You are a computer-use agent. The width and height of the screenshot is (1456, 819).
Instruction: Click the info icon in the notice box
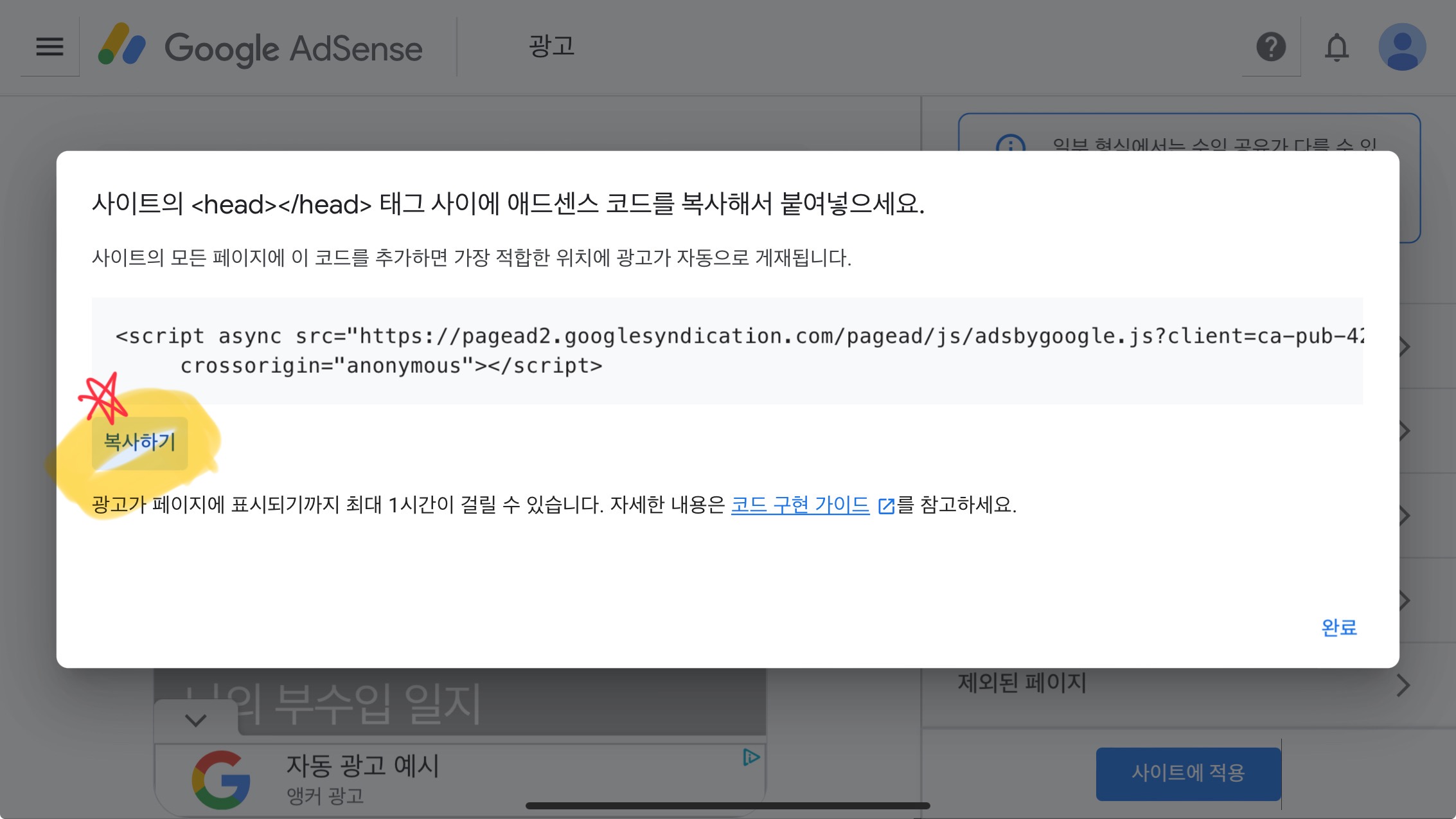(x=1010, y=144)
